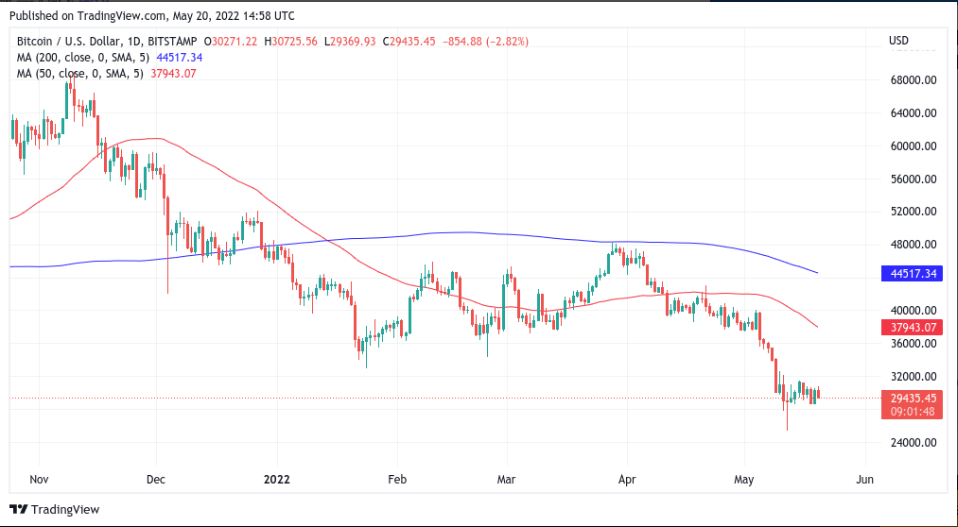Click the 48000.00 price axis label
This screenshot has height=527, width=958.
tap(912, 244)
